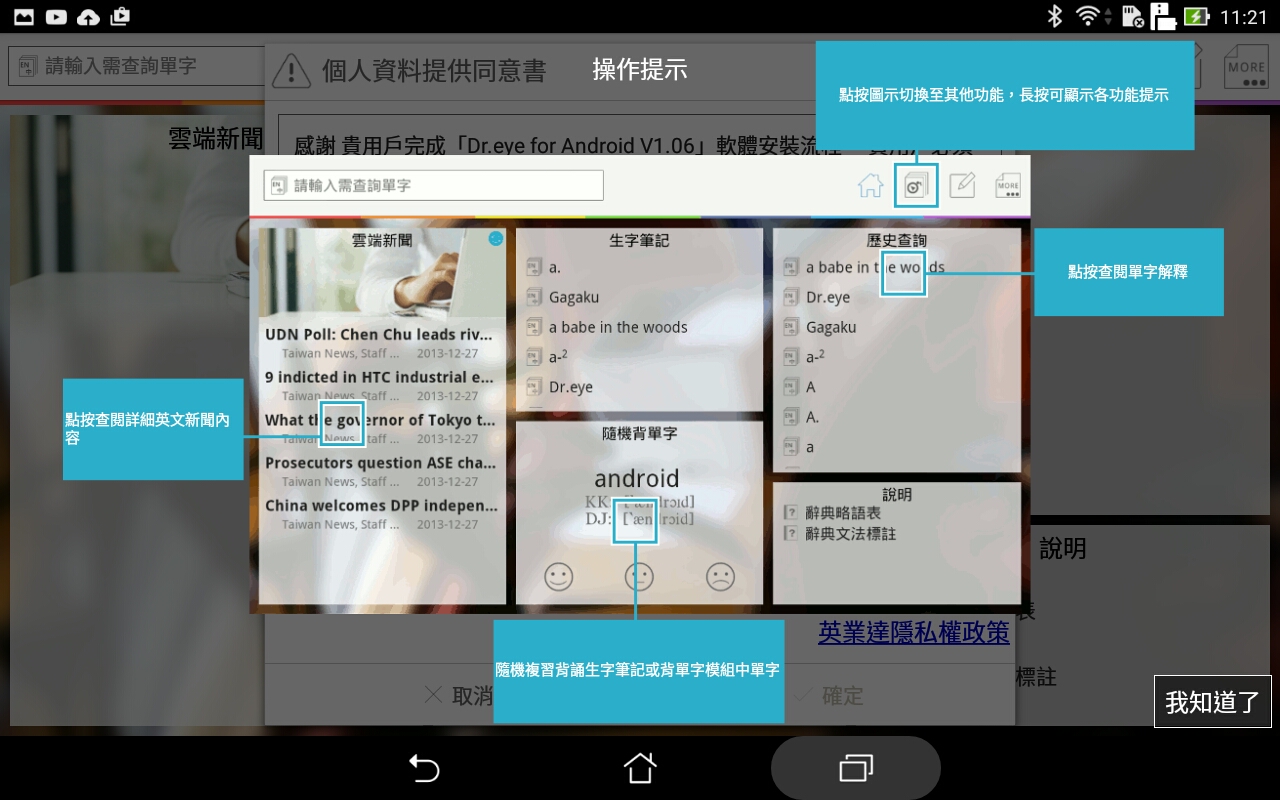Tap the Wi-Fi icon in the status bar
The width and height of the screenshot is (1280, 800).
tap(1088, 16)
